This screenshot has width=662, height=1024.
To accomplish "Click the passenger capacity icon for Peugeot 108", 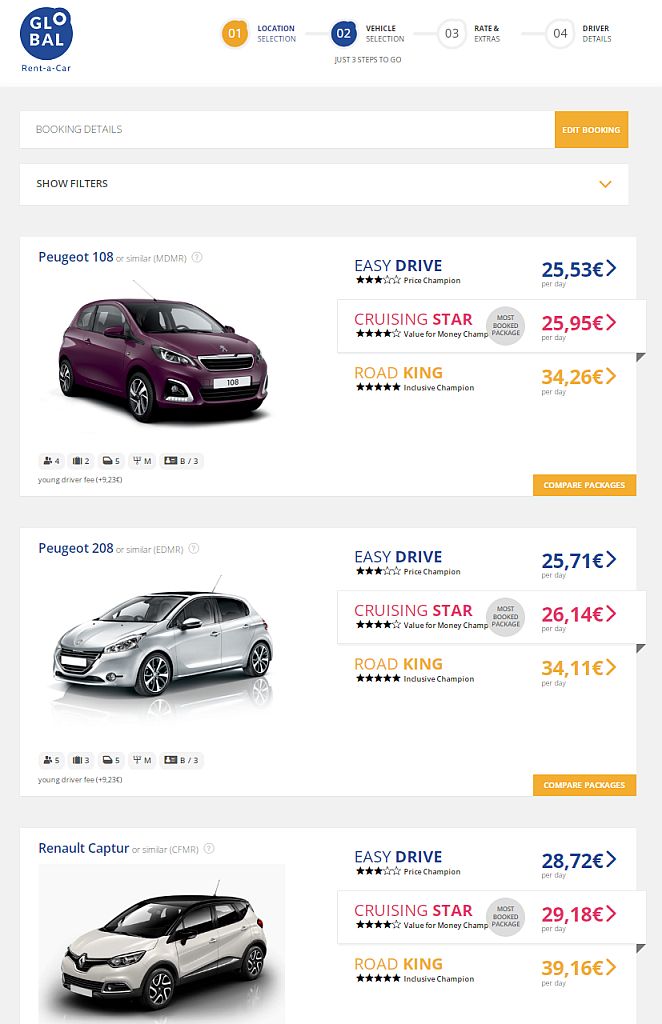I will [48, 461].
